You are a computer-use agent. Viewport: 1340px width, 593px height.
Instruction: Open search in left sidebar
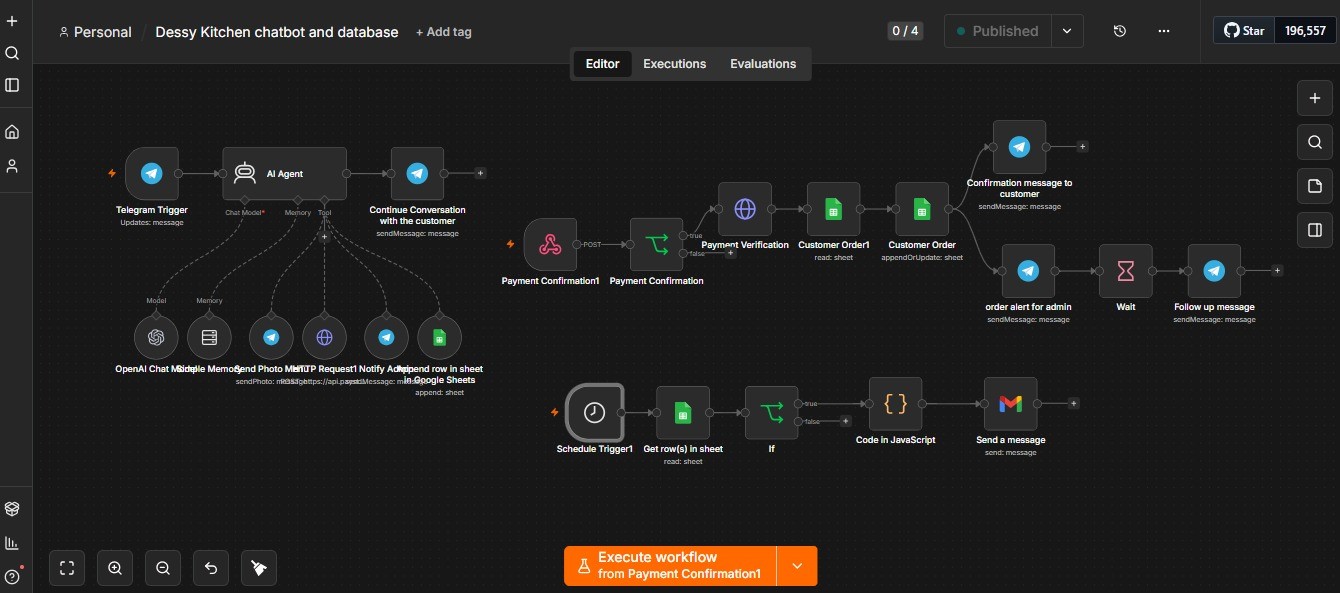12,53
